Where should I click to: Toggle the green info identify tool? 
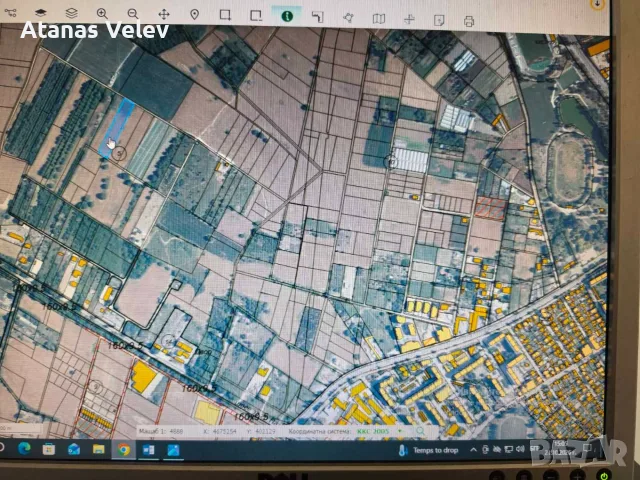pyautogui.click(x=287, y=16)
